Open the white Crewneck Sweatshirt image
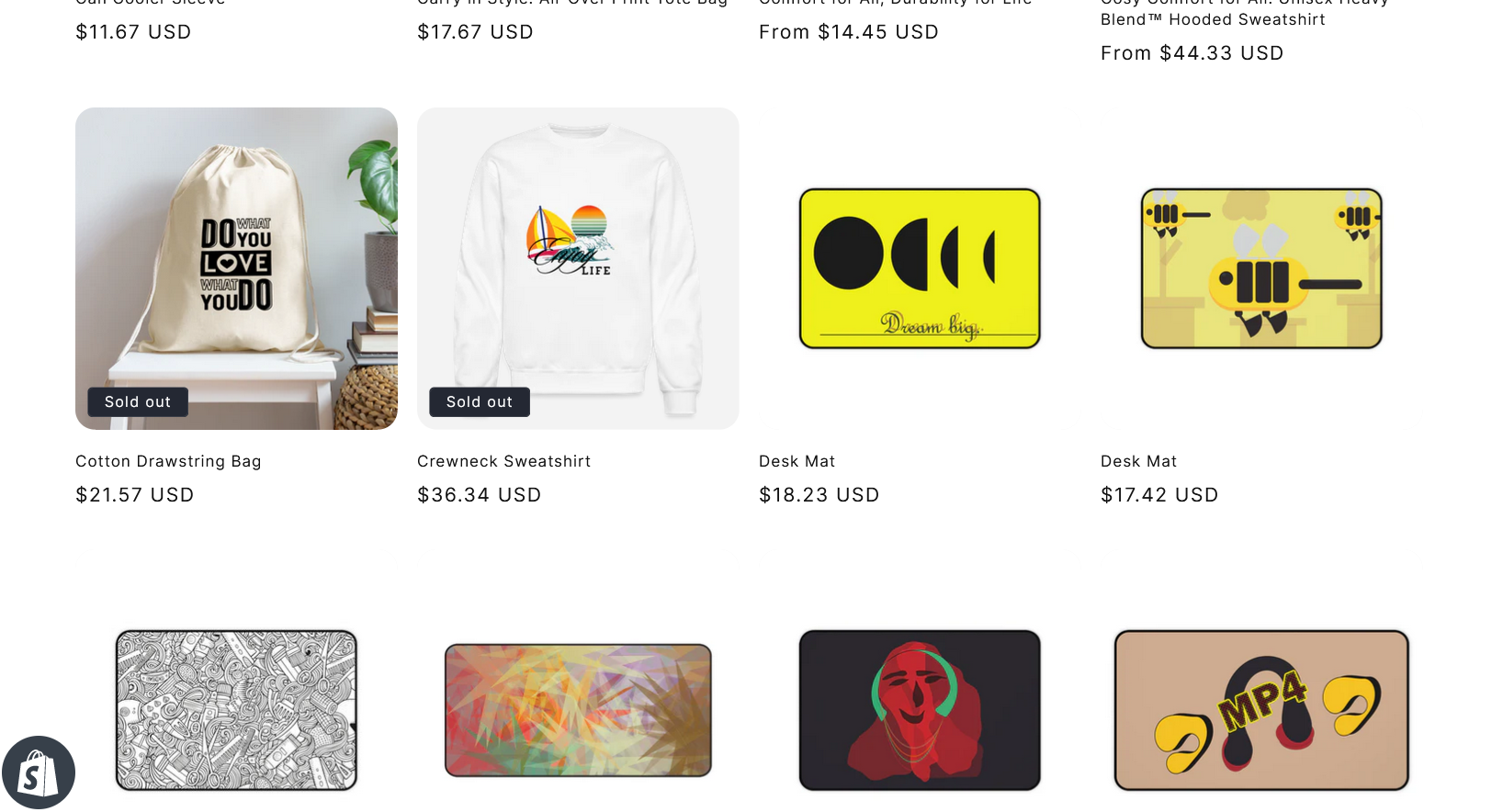 coord(578,268)
